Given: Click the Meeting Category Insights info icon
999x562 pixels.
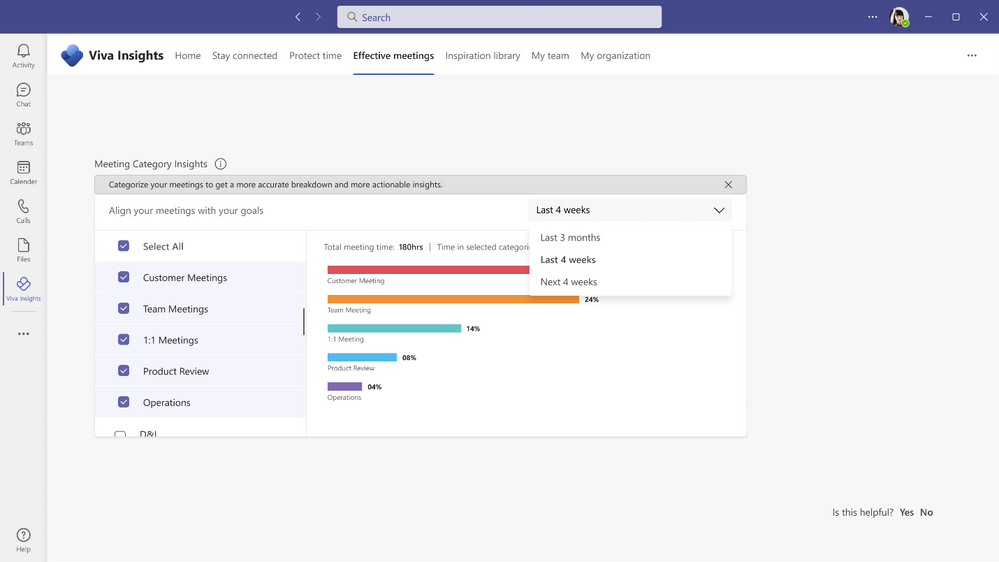Looking at the screenshot, I should 221,164.
